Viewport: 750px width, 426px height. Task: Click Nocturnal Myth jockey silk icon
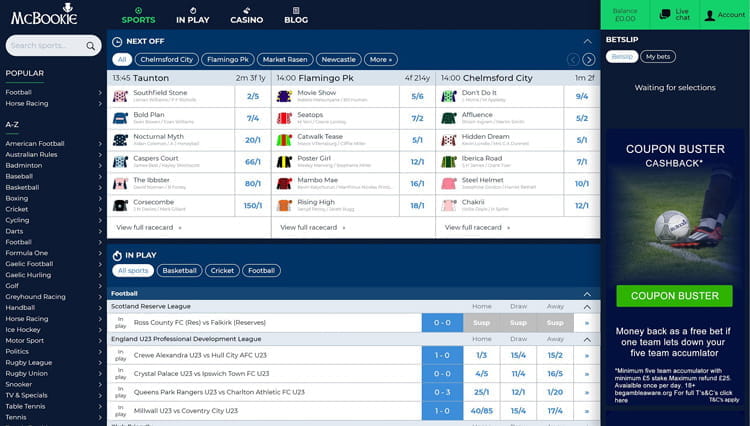pyautogui.click(x=120, y=140)
